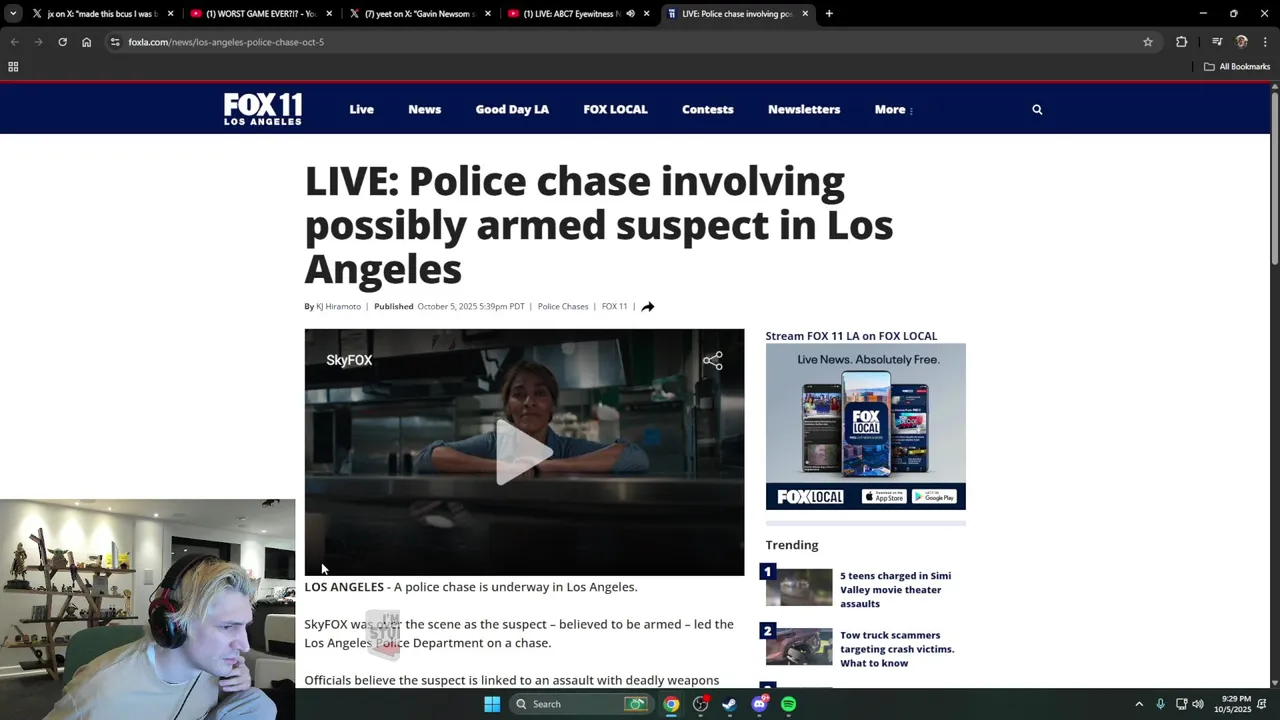Viewport: 1280px width, 720px height.
Task: Show hidden system tray icons chevron
Action: (x=1139, y=704)
